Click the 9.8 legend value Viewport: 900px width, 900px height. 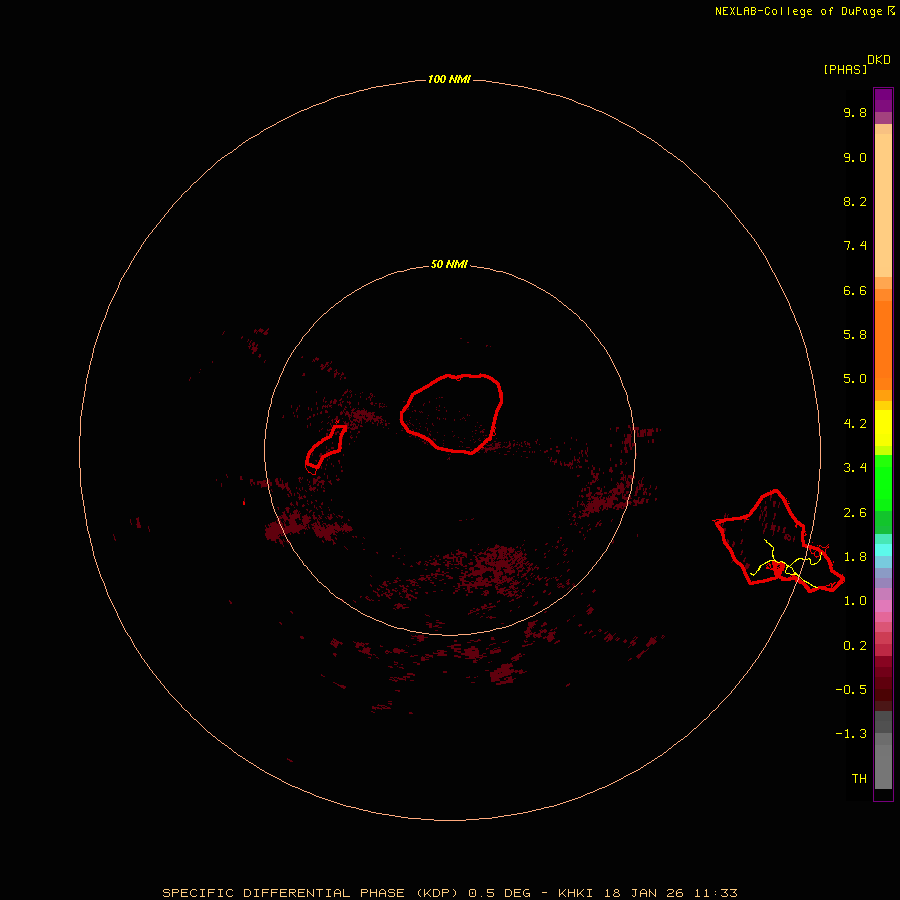[x=855, y=112]
